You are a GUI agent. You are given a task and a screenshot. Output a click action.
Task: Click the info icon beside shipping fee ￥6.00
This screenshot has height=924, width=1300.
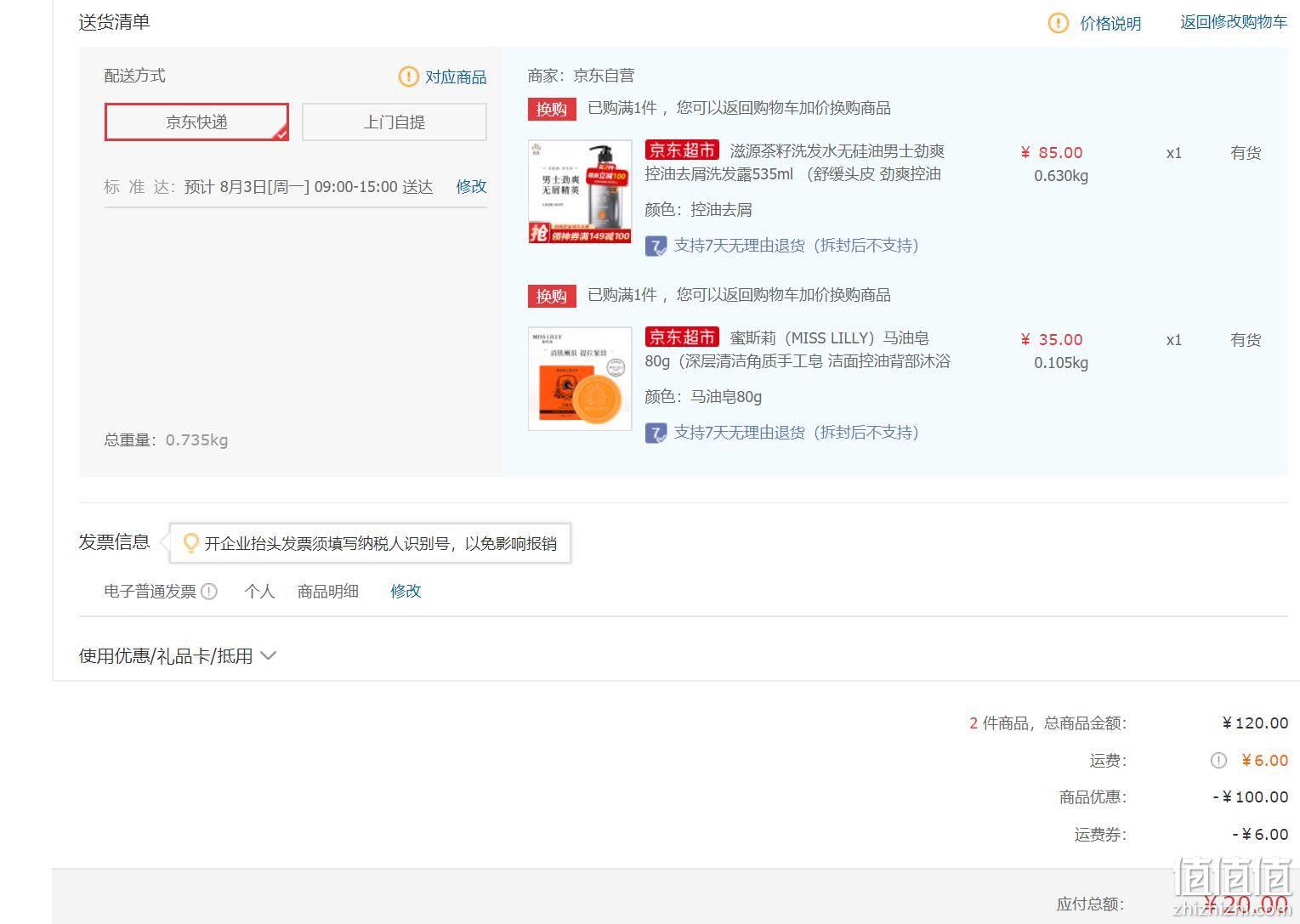[x=1218, y=761]
